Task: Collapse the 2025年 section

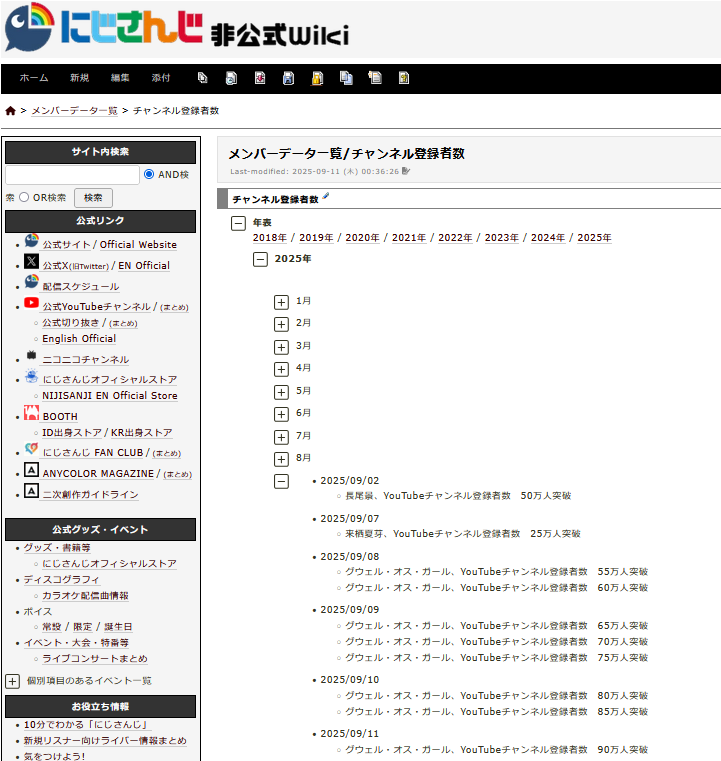Action: pos(260,259)
